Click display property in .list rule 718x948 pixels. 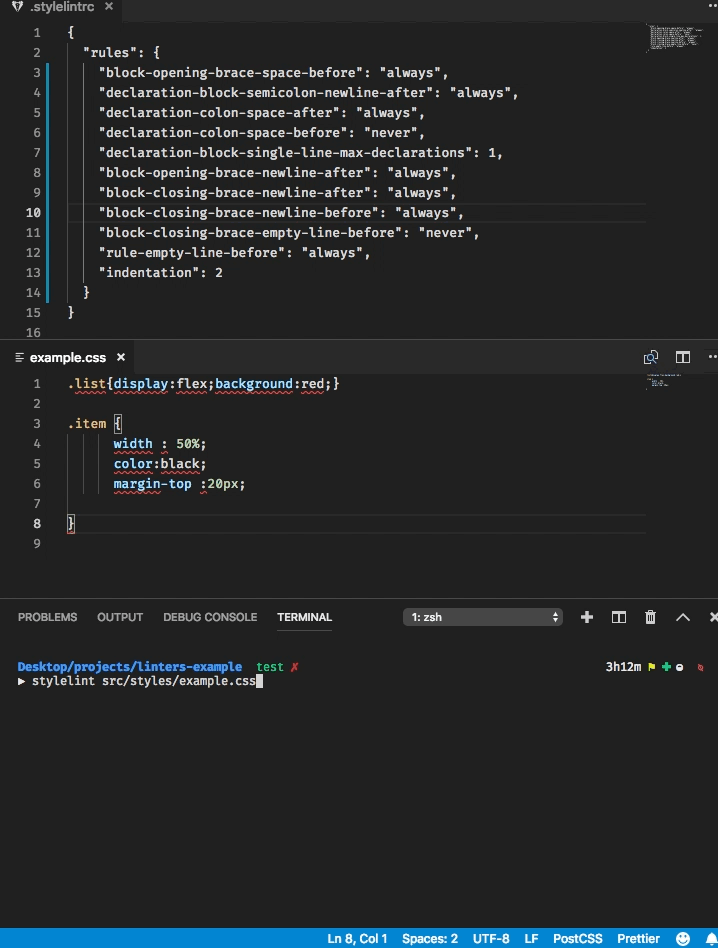pyautogui.click(x=141, y=384)
